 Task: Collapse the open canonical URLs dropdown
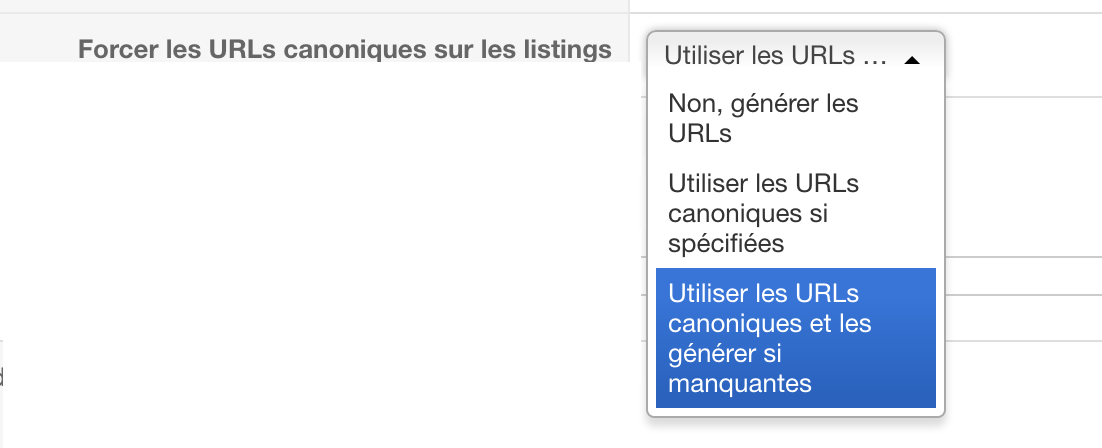(911, 60)
